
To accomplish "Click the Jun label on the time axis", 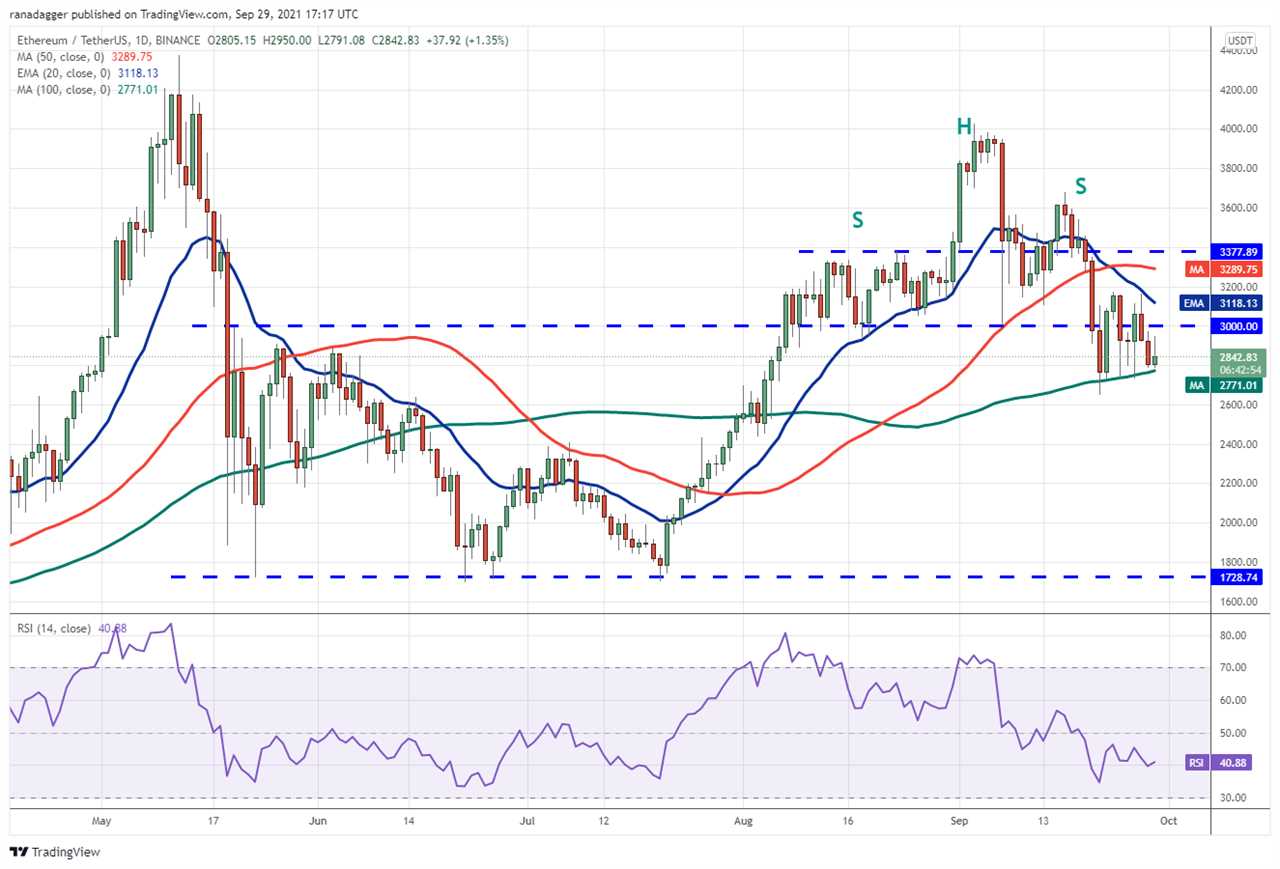I will point(316,820).
